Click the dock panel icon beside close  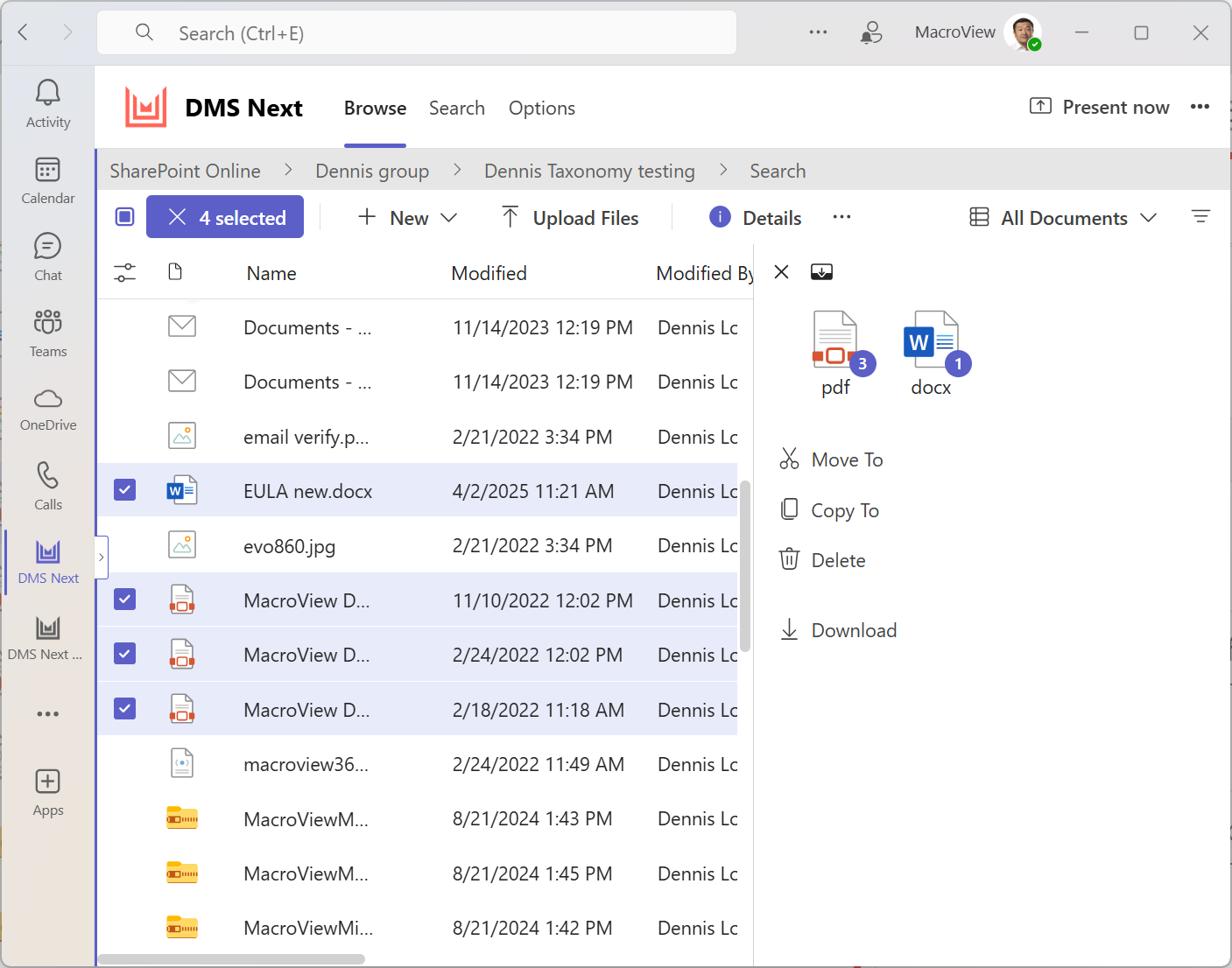(821, 272)
